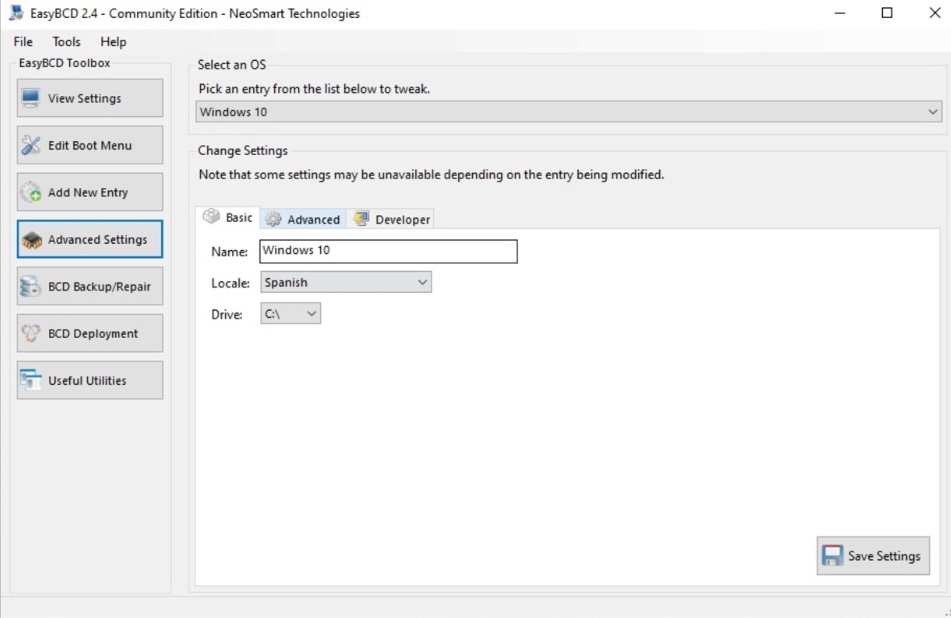Click the Advanced Settings chip icon
Viewport: 951px width, 618px height.
31,240
